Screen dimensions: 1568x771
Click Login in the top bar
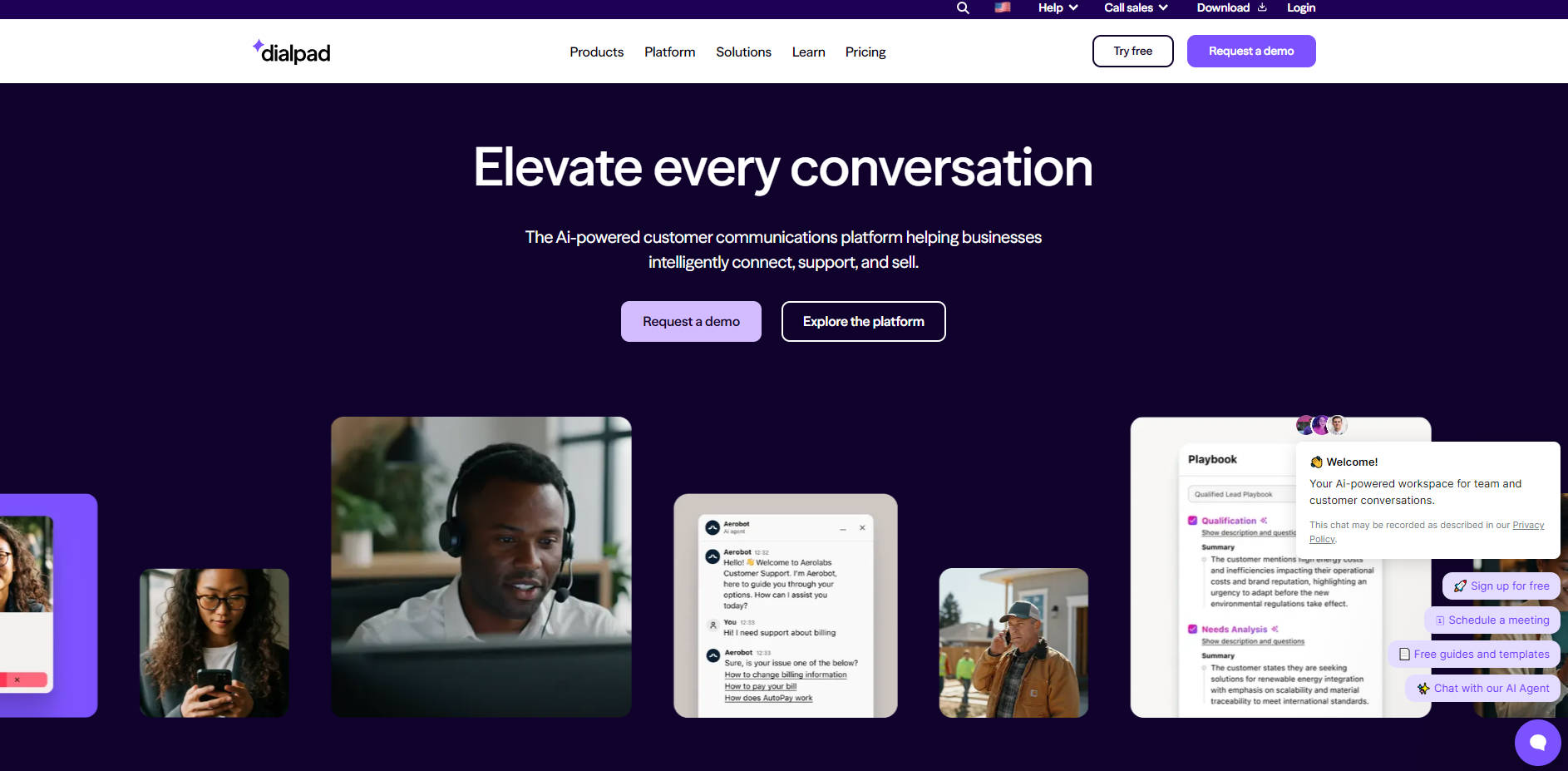click(1300, 7)
